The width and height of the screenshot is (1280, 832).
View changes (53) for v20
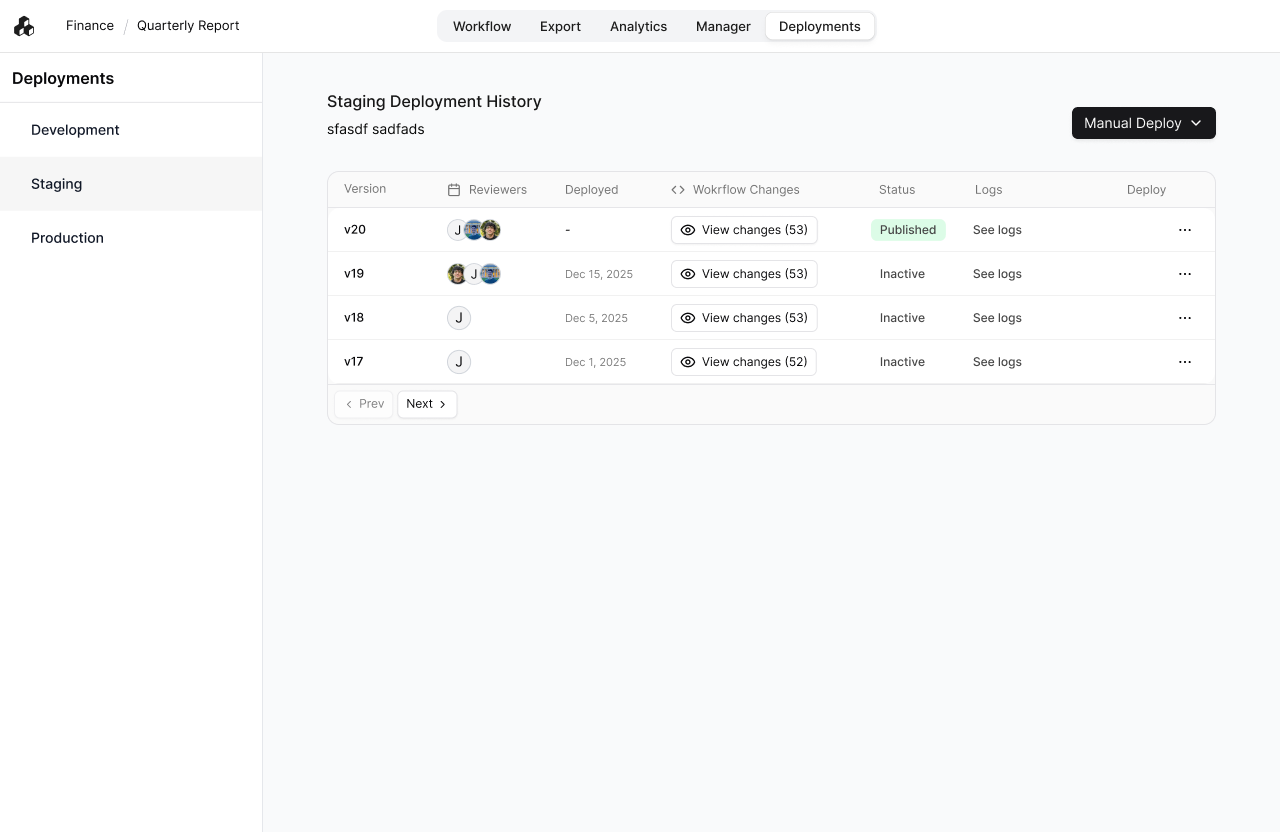pyautogui.click(x=744, y=230)
